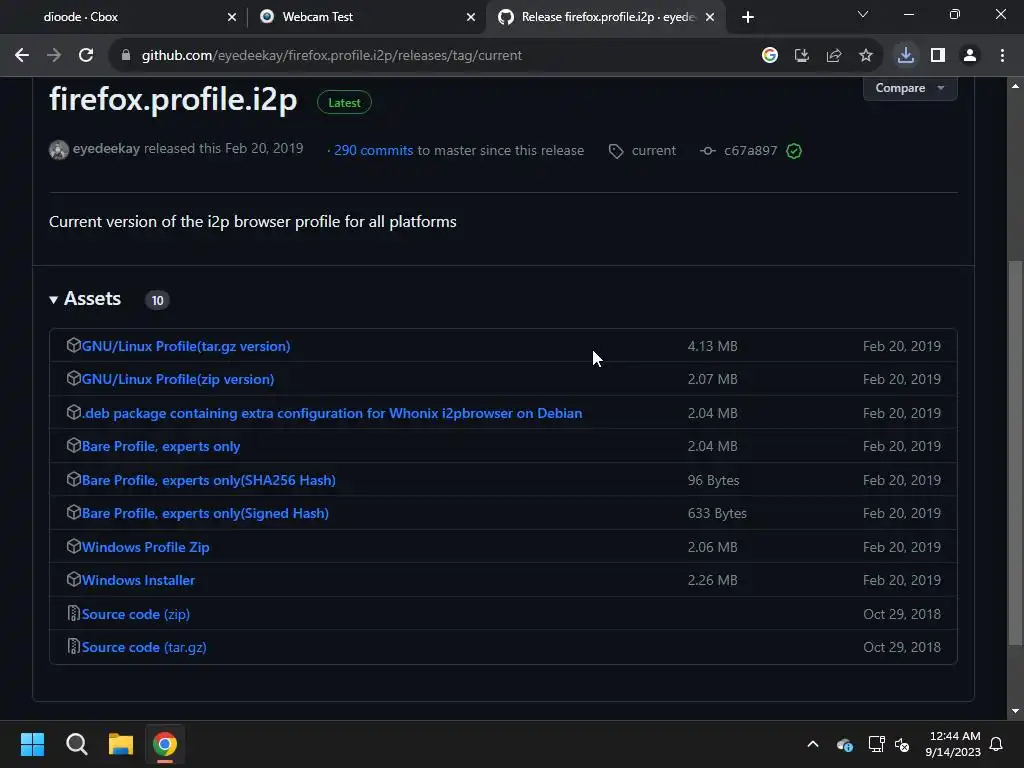Switch to the dioode Cbox tab

[124, 17]
